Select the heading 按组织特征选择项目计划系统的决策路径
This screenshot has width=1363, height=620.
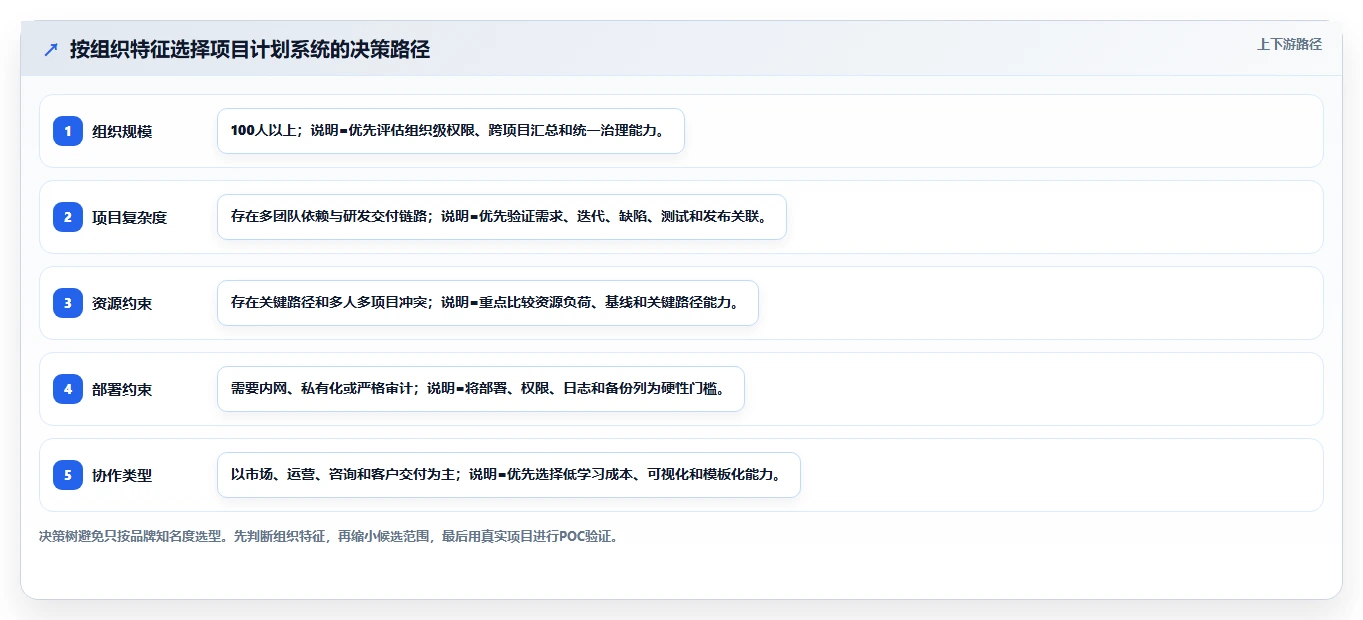[250, 49]
